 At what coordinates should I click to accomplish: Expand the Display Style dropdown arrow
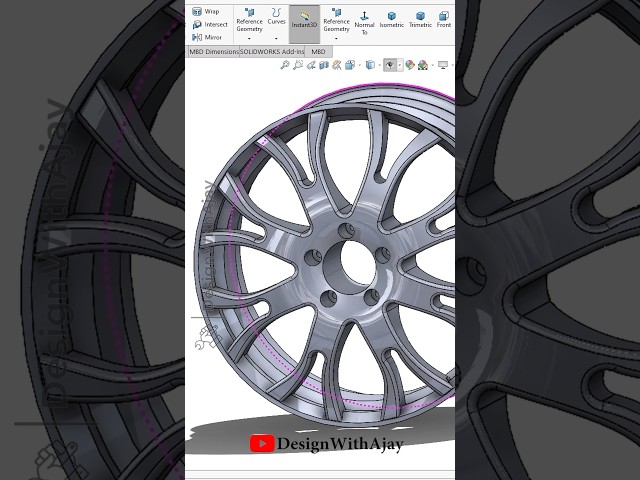click(380, 65)
